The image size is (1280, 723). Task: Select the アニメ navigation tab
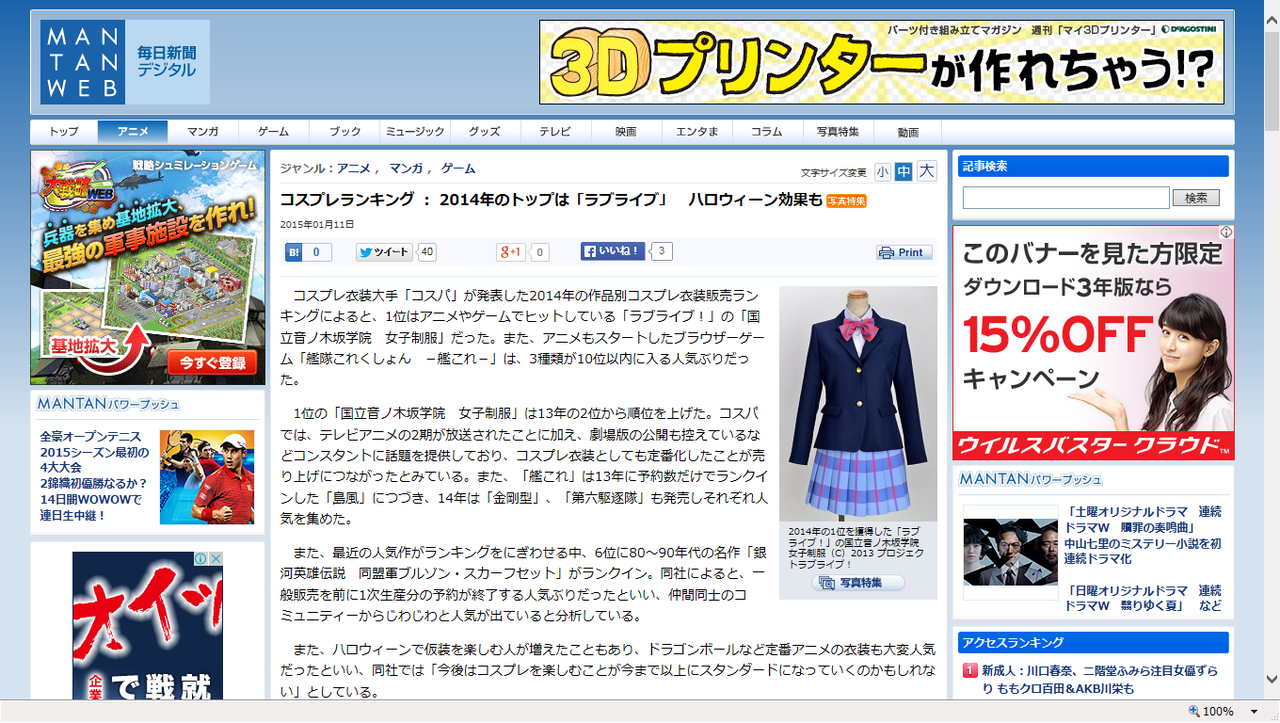(x=132, y=132)
